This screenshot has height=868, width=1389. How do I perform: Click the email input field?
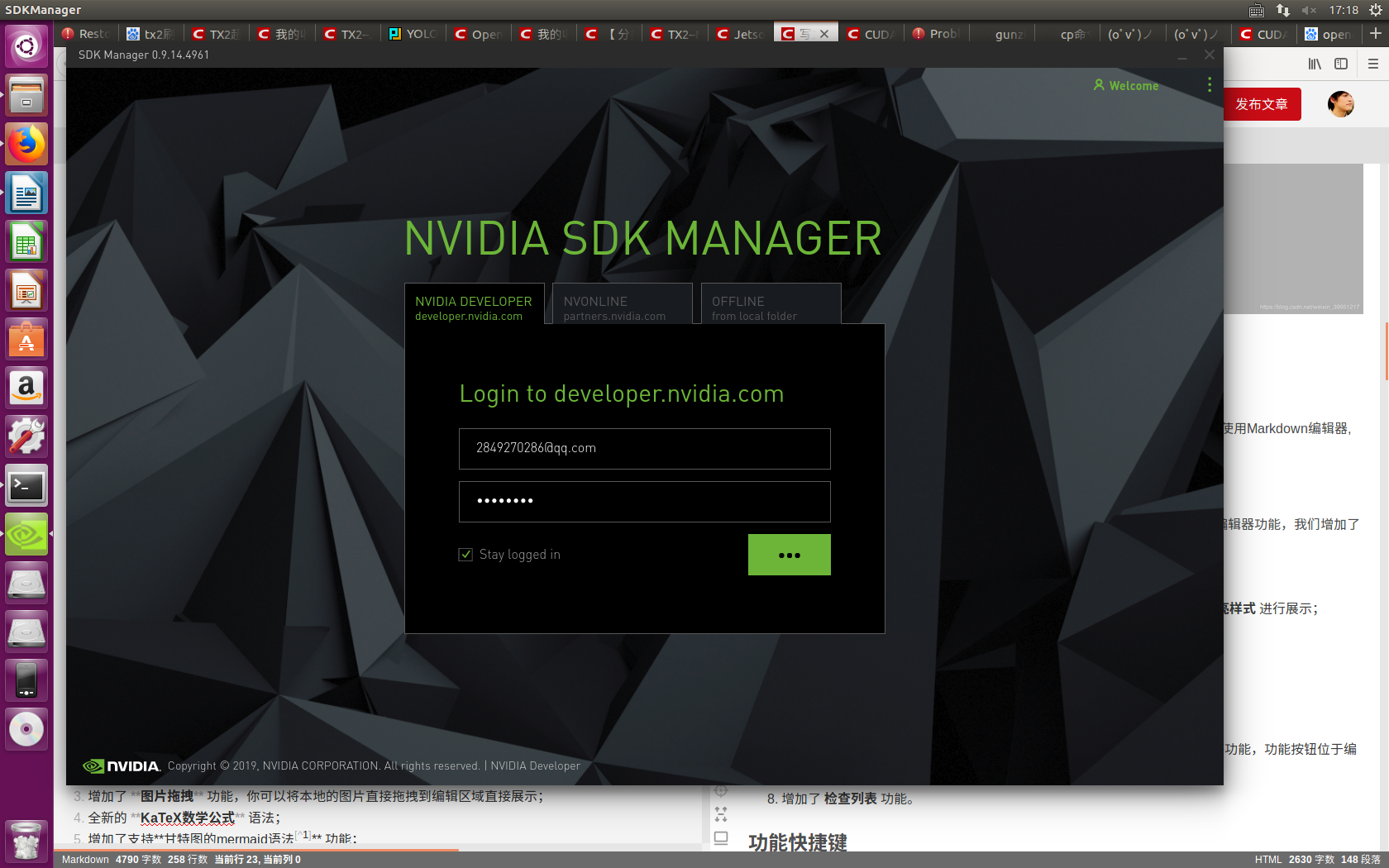coord(644,449)
